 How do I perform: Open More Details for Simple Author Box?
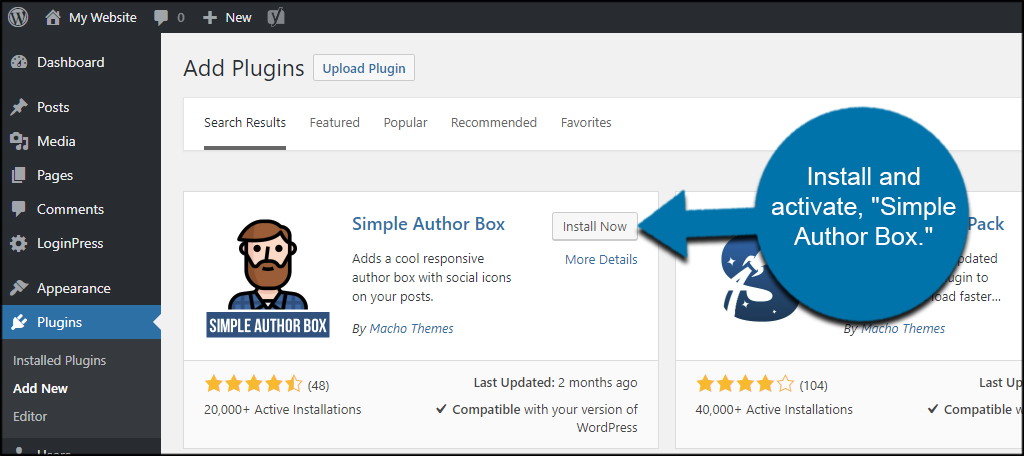click(601, 260)
